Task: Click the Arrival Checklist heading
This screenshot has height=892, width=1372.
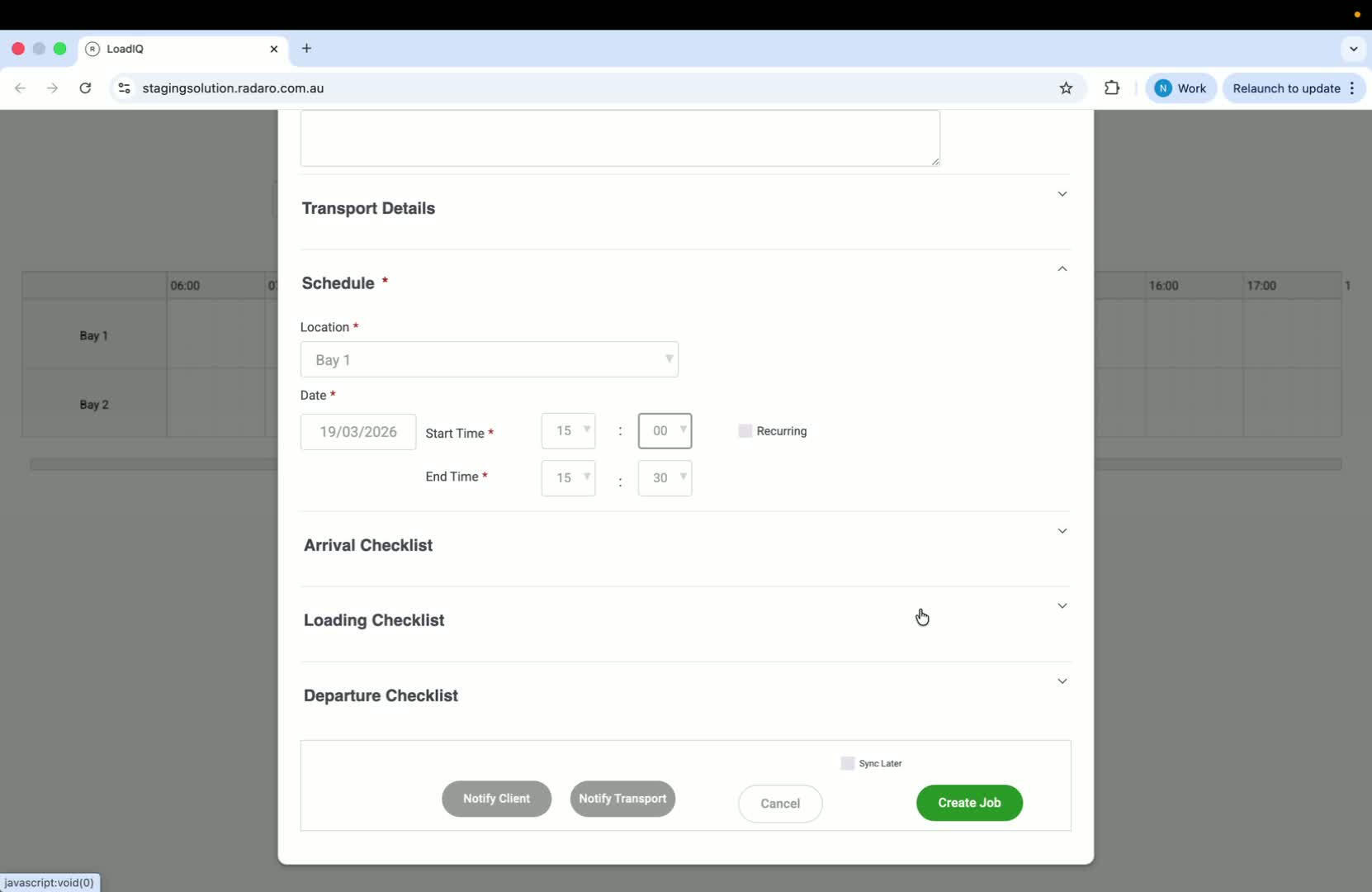Action: pyautogui.click(x=368, y=545)
